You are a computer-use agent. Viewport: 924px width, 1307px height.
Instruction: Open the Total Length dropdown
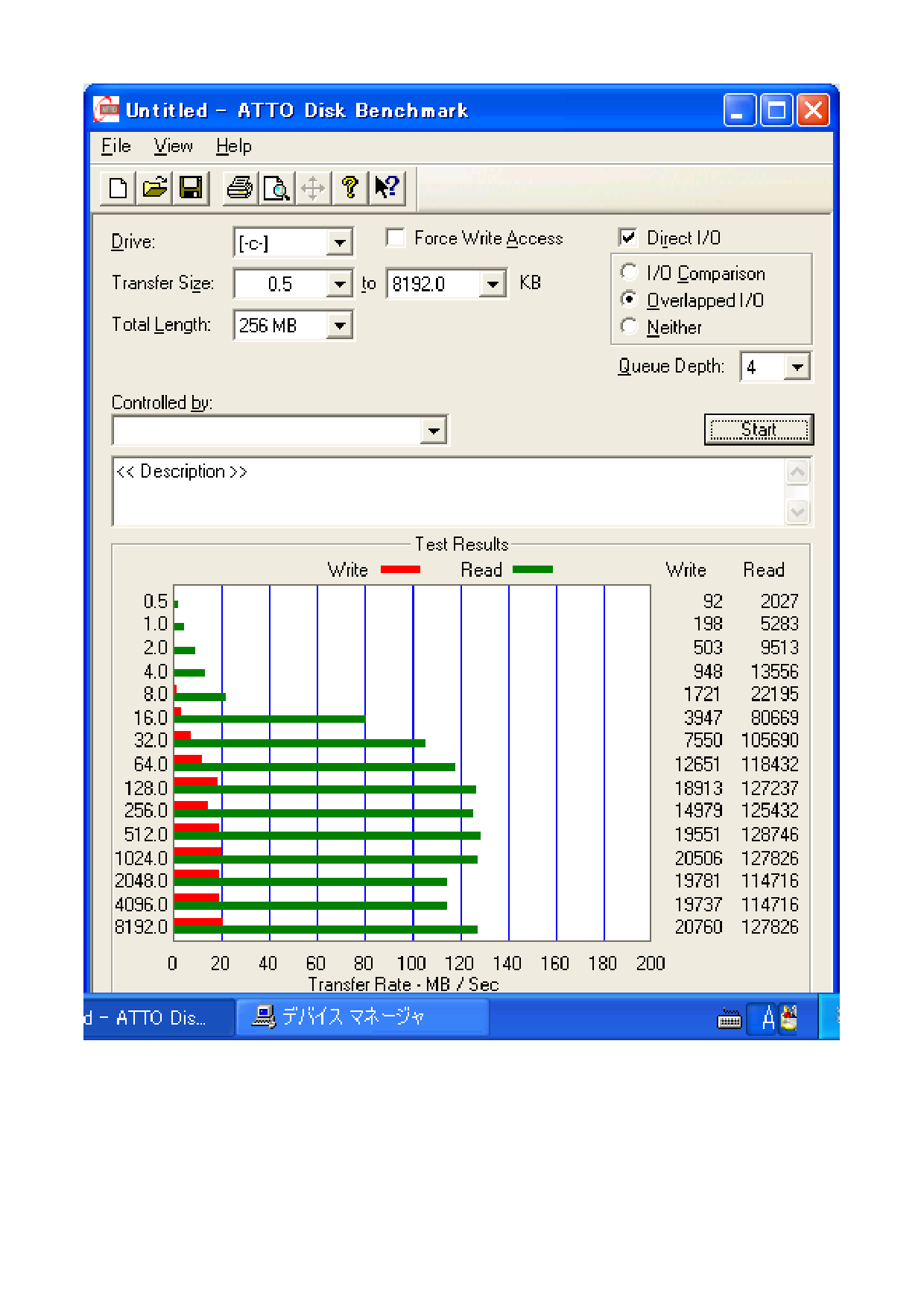click(x=339, y=326)
